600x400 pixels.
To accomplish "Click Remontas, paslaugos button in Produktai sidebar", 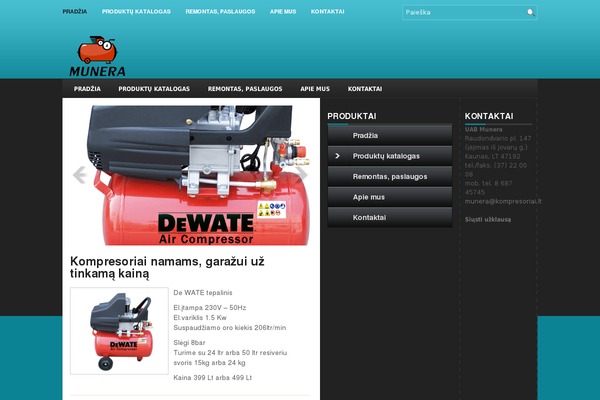I will click(x=390, y=176).
